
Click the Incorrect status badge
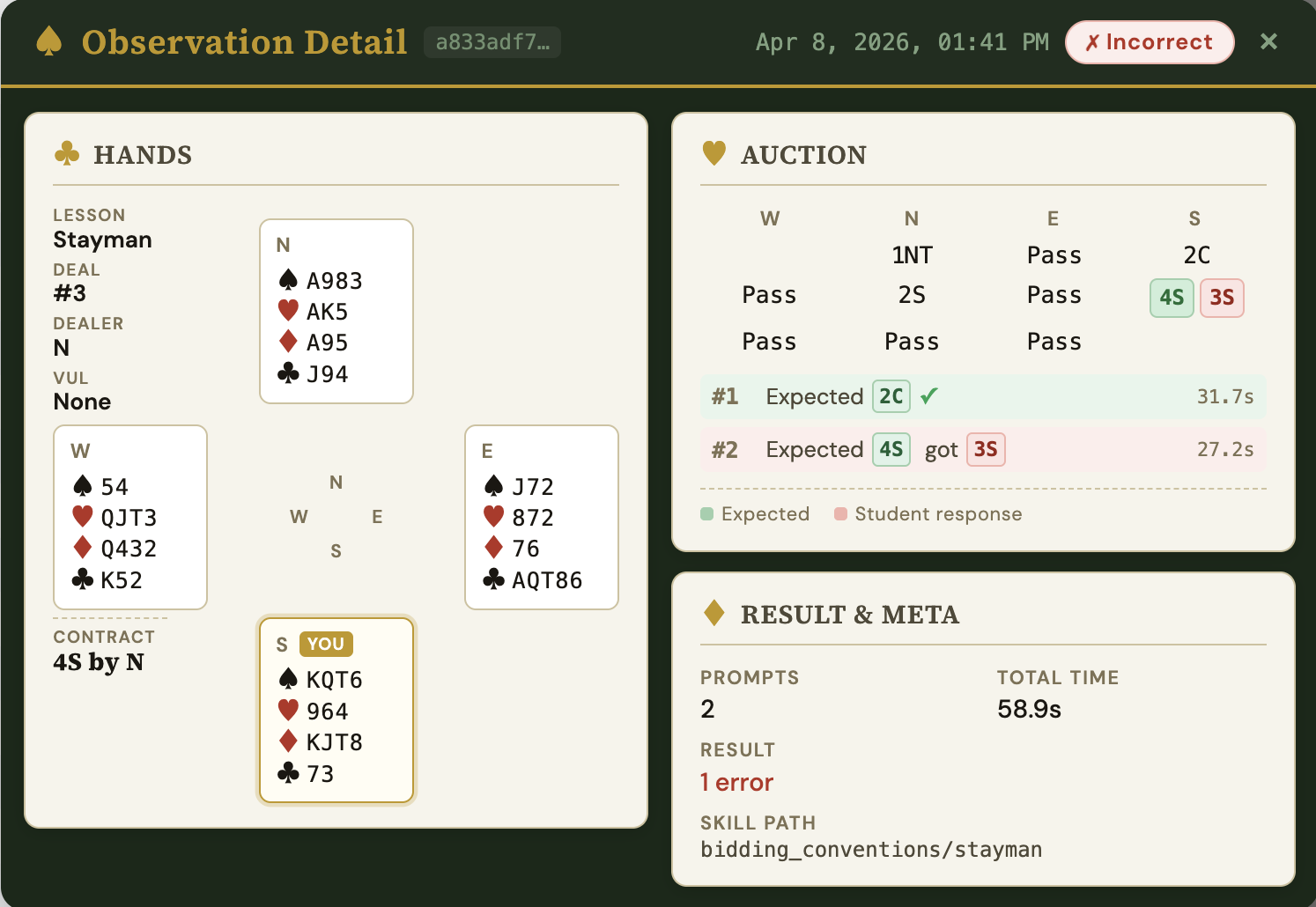tap(1149, 42)
